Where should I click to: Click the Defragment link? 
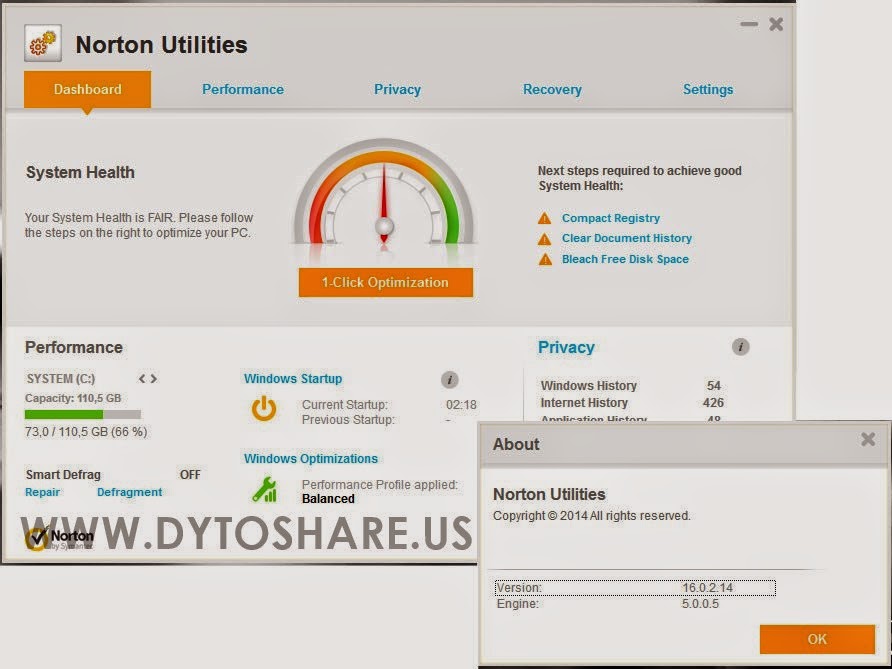click(x=129, y=492)
